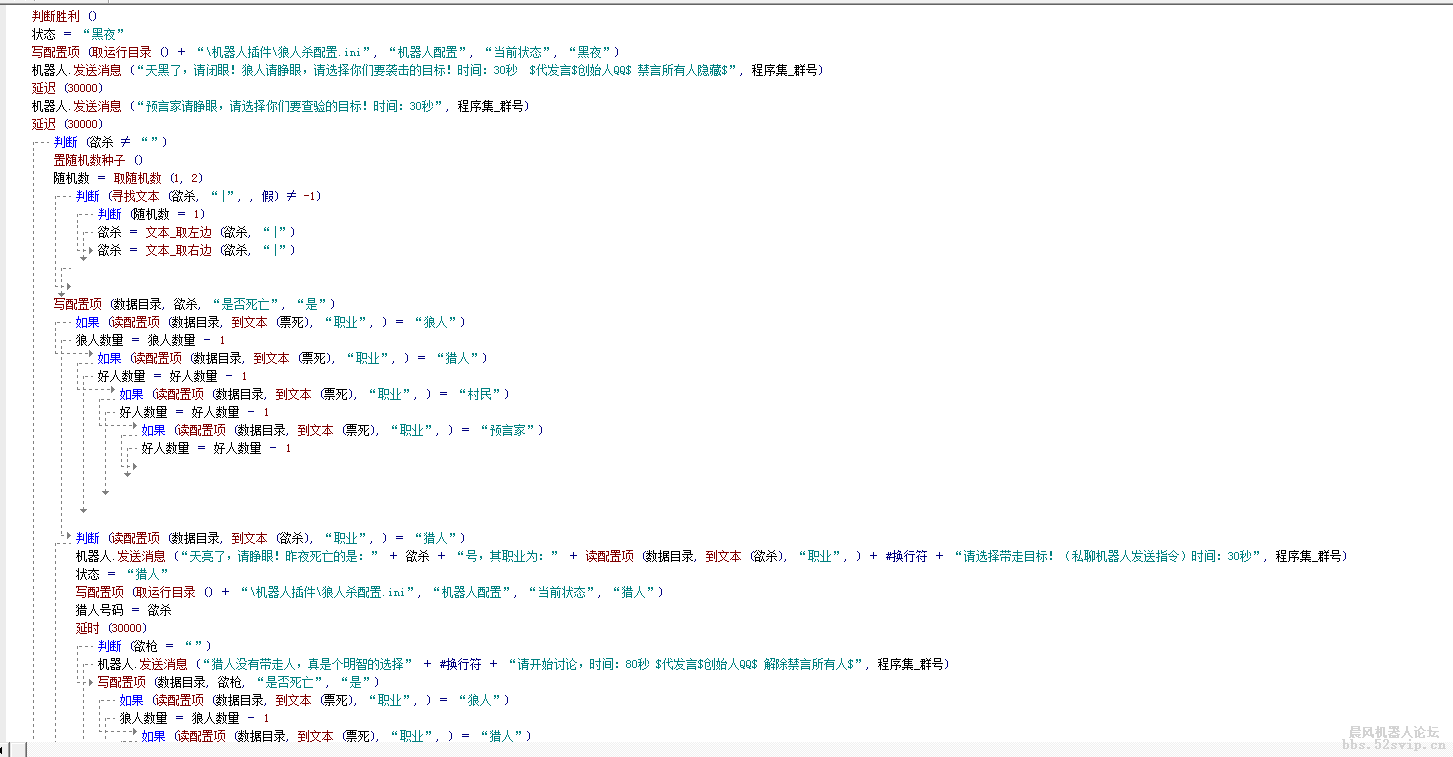This screenshot has width=1453, height=757.
Task: Click the 判断 (欲杀 ≠ "") flow statement
Action: tap(110, 142)
